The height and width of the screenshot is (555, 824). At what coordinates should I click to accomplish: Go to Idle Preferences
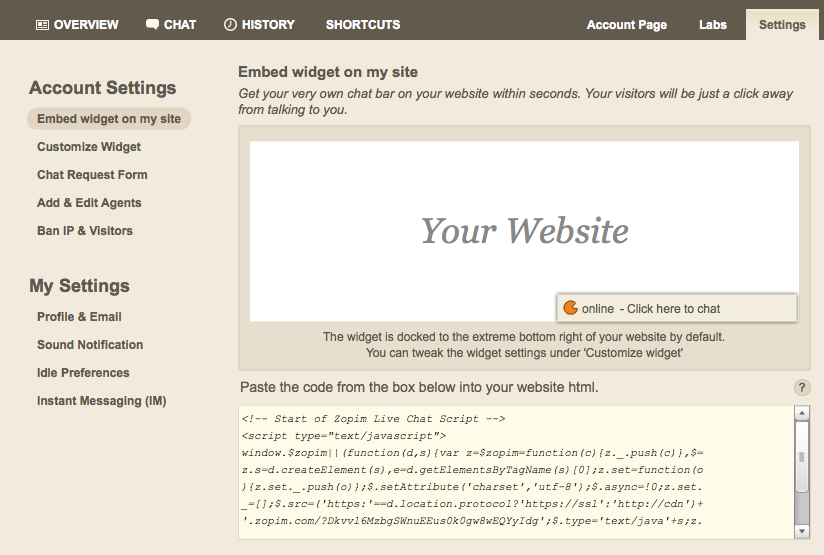pyautogui.click(x=83, y=373)
